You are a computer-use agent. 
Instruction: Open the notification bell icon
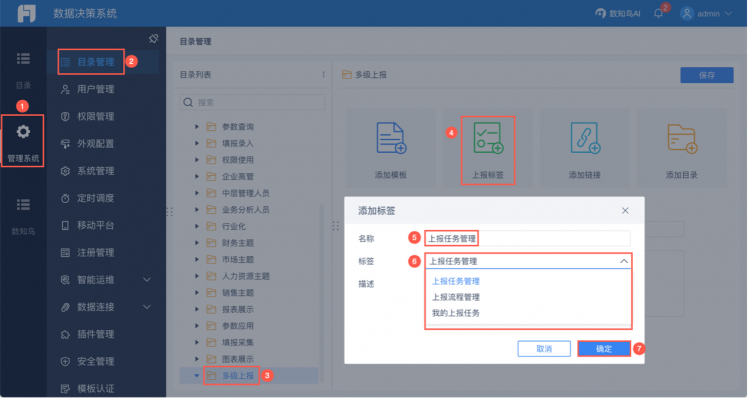[659, 13]
